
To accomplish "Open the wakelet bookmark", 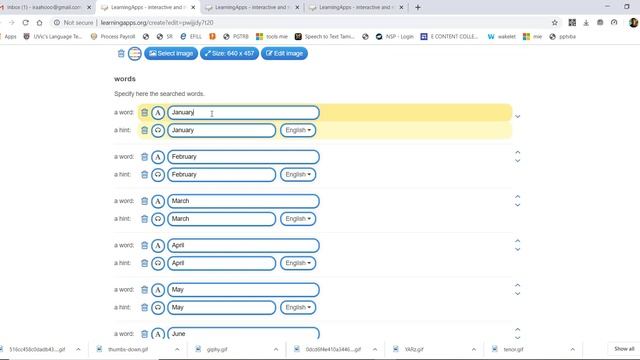I will pyautogui.click(x=502, y=37).
